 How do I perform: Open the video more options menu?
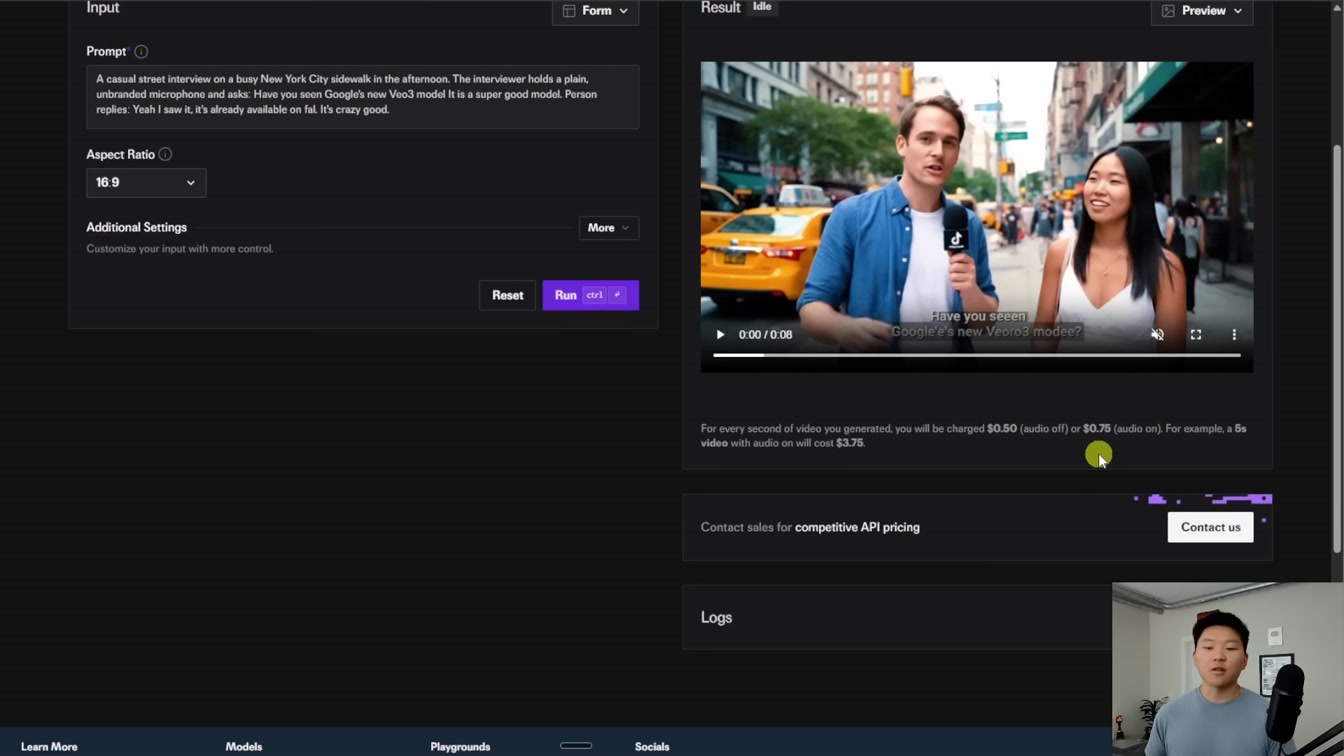click(x=1234, y=335)
